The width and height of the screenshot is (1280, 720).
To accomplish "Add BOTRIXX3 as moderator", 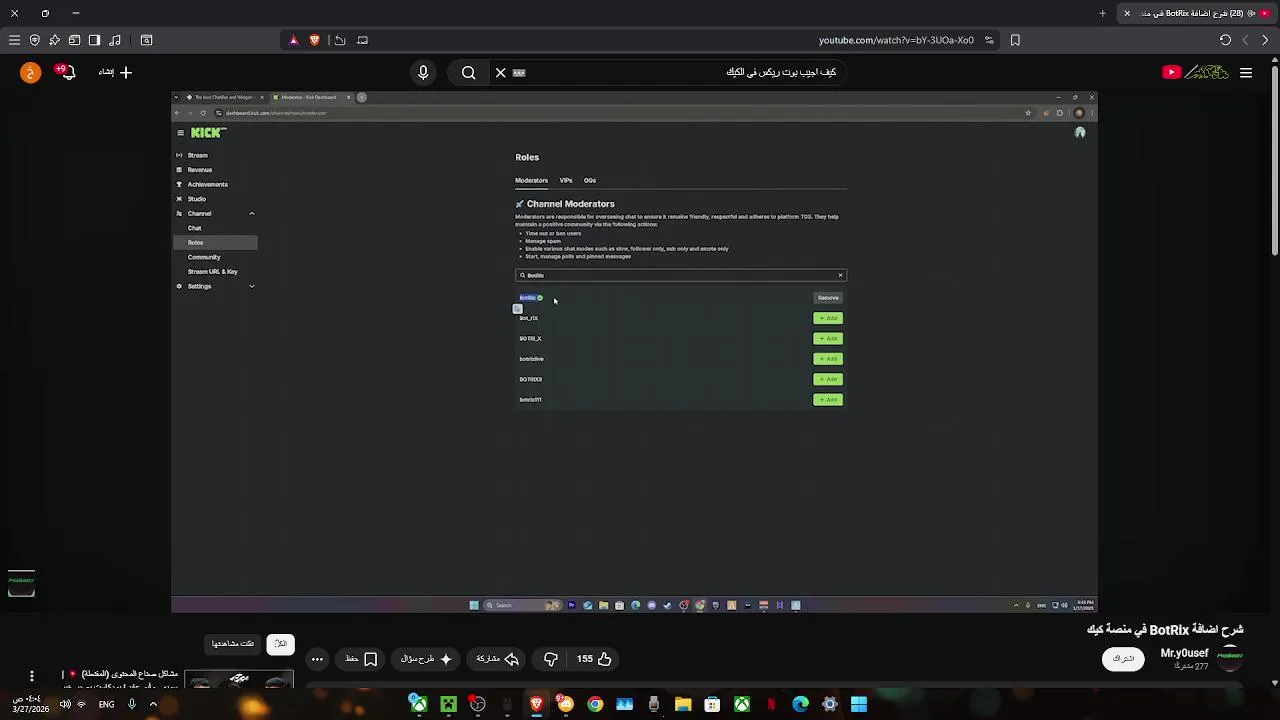I will click(x=828, y=379).
